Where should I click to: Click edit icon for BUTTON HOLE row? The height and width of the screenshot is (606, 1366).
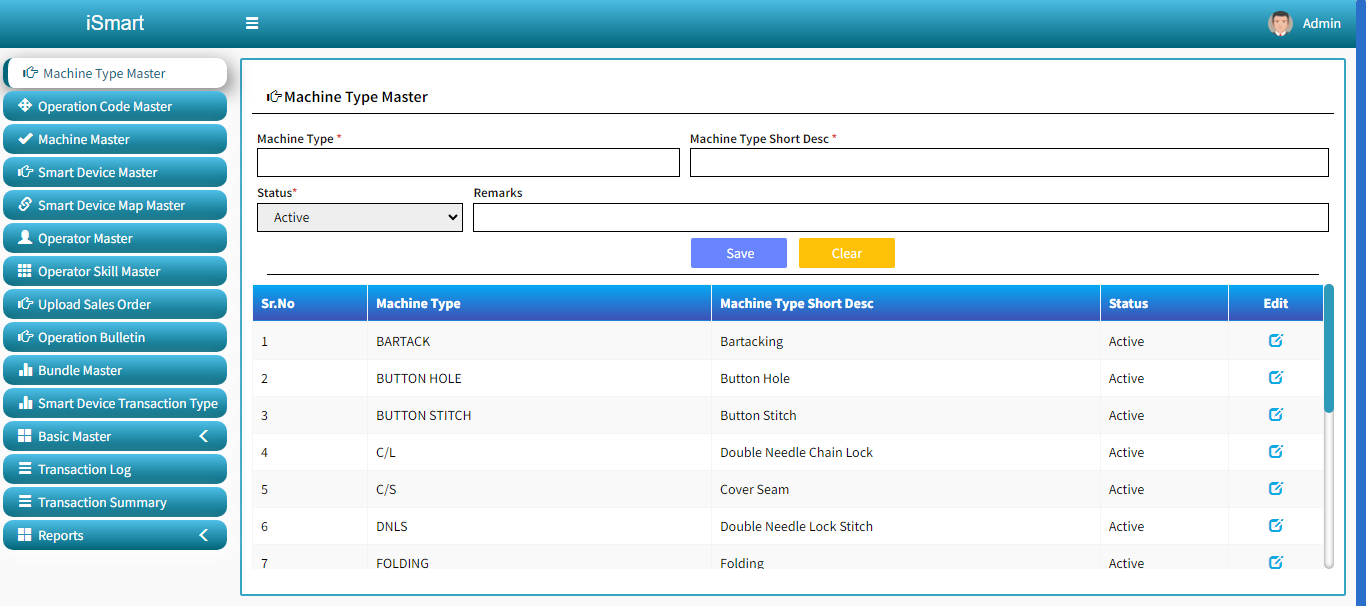[1275, 378]
